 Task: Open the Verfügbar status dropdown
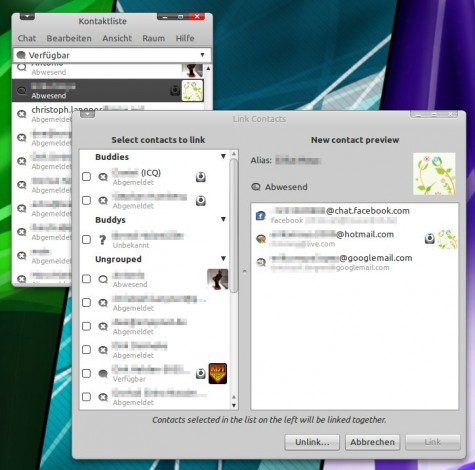pos(112,55)
